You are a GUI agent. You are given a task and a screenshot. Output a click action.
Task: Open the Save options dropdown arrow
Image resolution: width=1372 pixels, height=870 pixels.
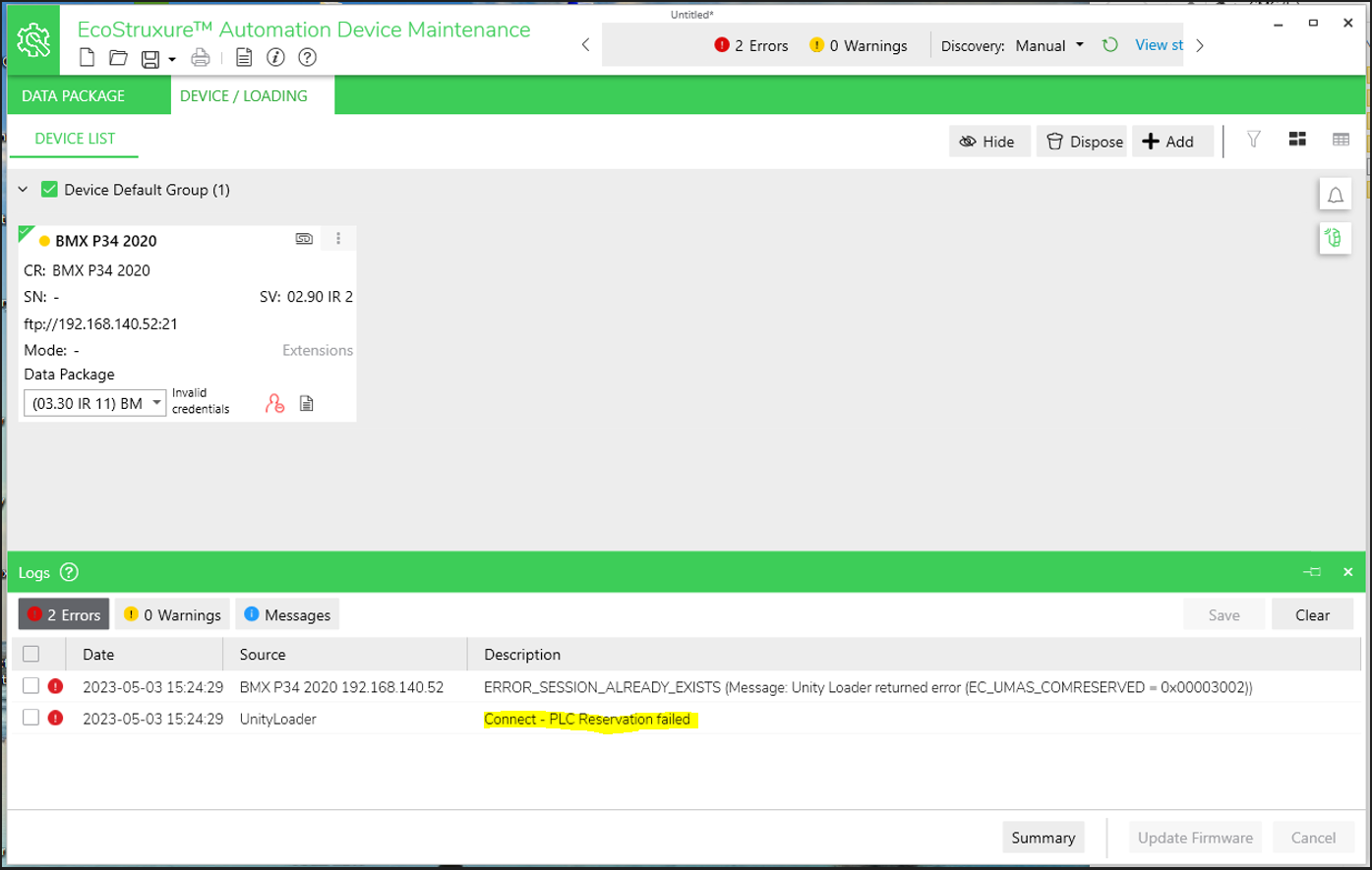click(172, 60)
